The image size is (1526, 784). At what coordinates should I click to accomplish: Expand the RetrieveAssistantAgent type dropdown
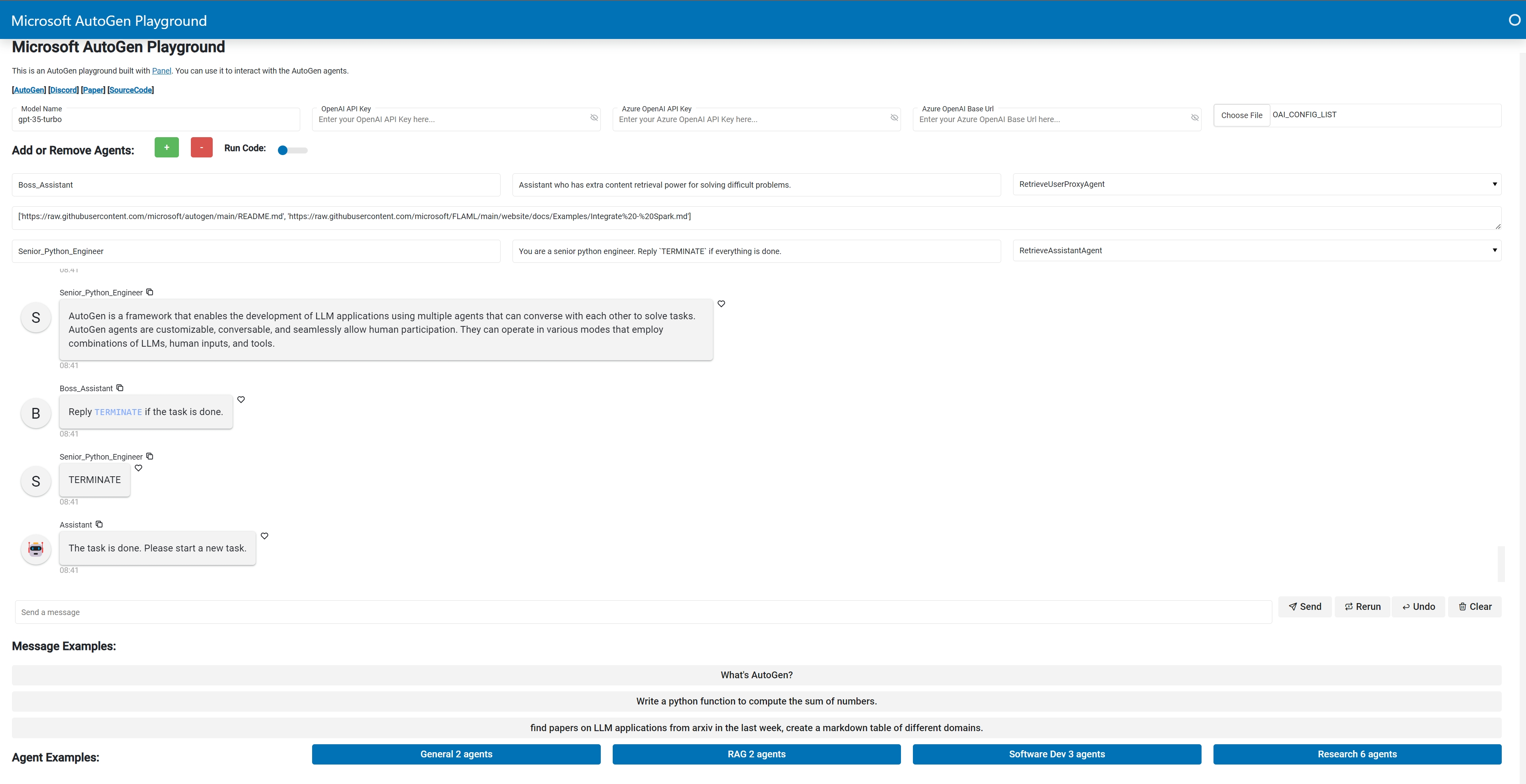[1256, 250]
